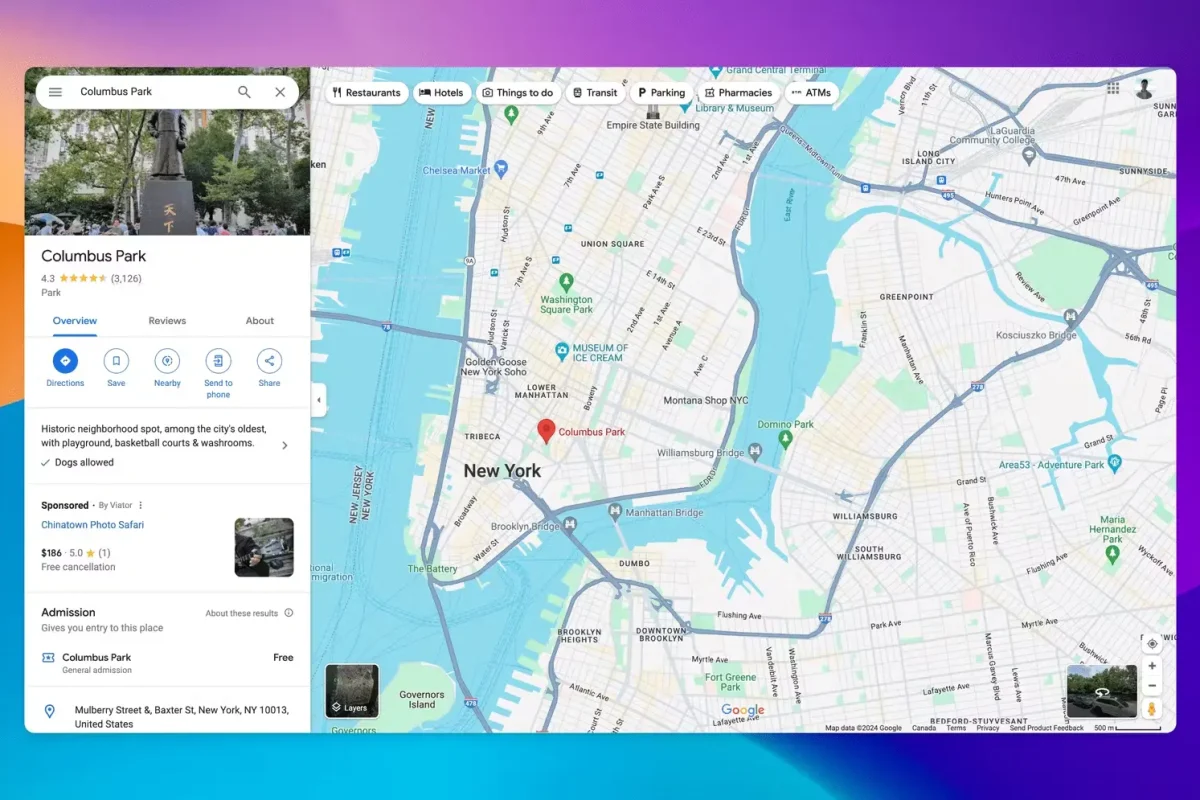Open the sponsored ad options menu
This screenshot has width=1200, height=800.
click(x=141, y=506)
